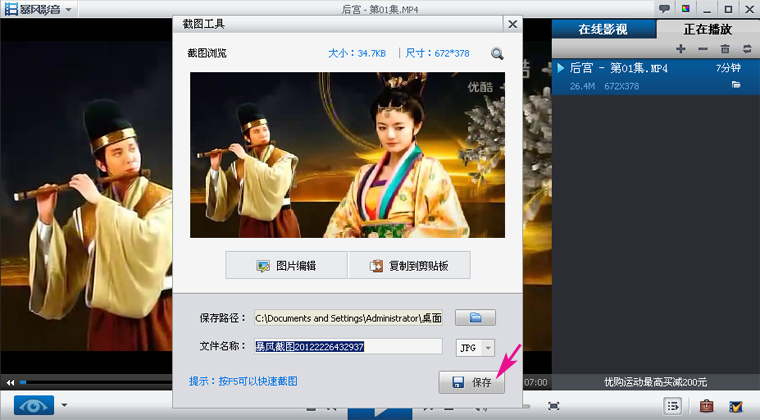The height and width of the screenshot is (420, 760).
Task: Remove playlist item with the minus icon
Action: click(703, 48)
